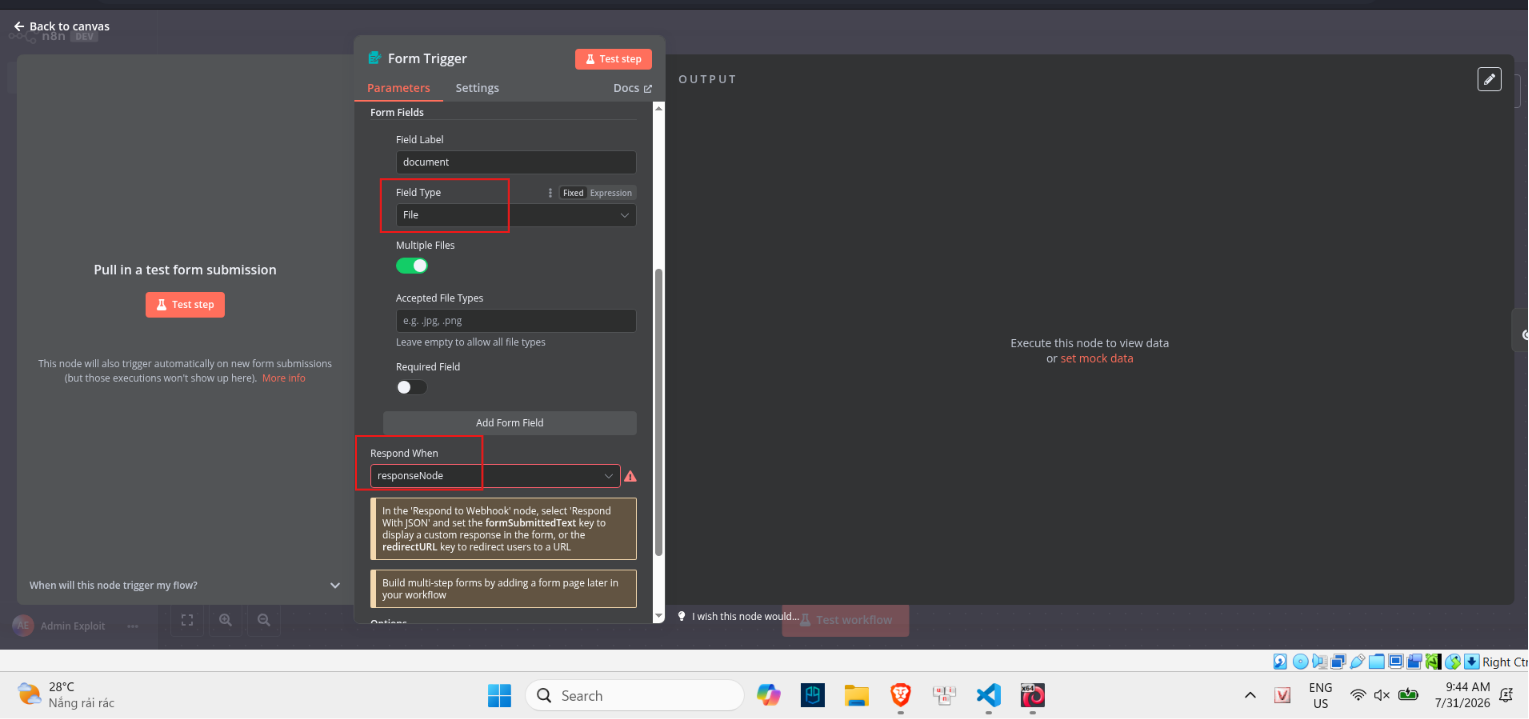Click the VirtualBox display status icon
1529x719 pixels.
pos(1395,661)
